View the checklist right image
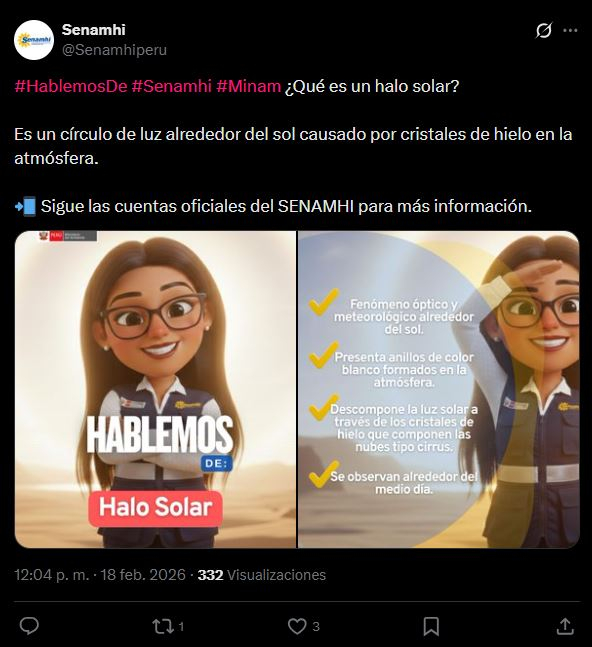The width and height of the screenshot is (592, 647). click(439, 390)
